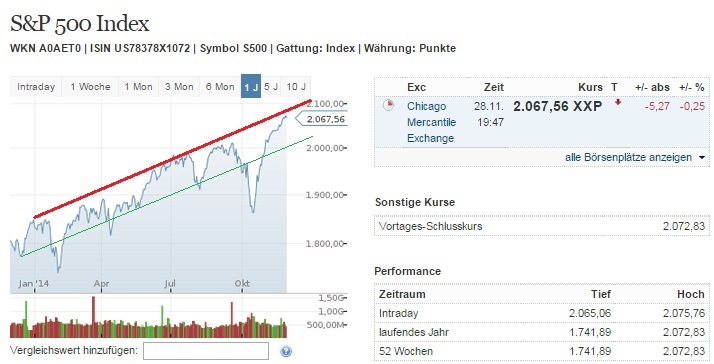Image resolution: width=714 pixels, height=364 pixels.
Task: Click the blue help question mark icon
Action: click(286, 351)
